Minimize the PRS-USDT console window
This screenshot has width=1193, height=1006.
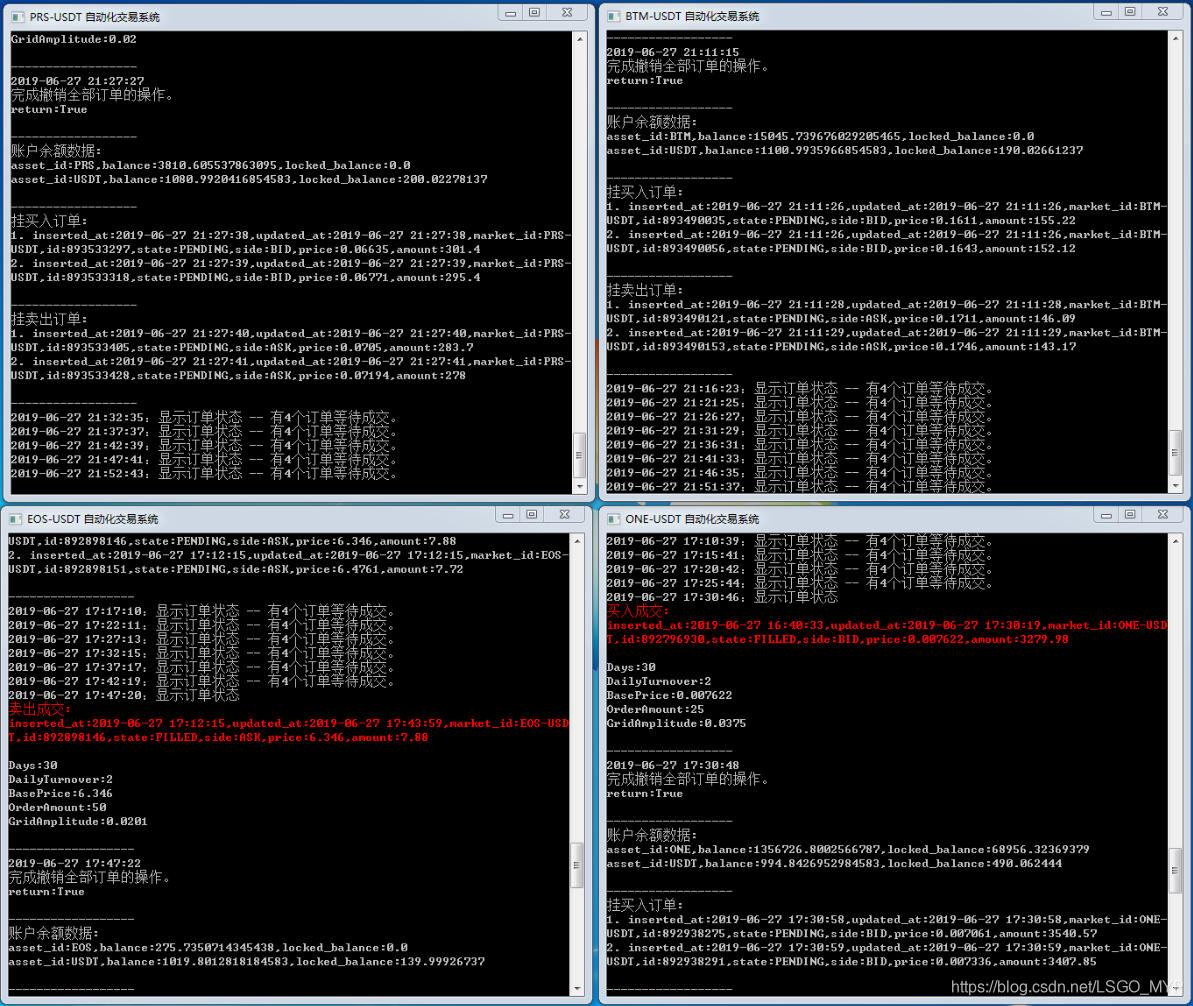511,13
